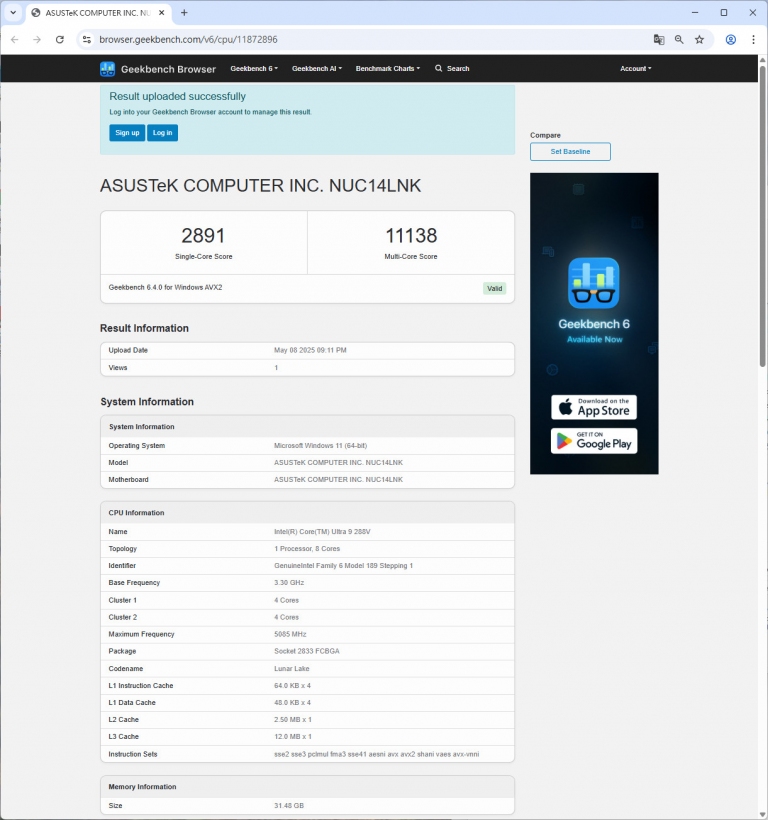This screenshot has height=820, width=768.
Task: Open site information icon in address bar
Action: tap(87, 40)
